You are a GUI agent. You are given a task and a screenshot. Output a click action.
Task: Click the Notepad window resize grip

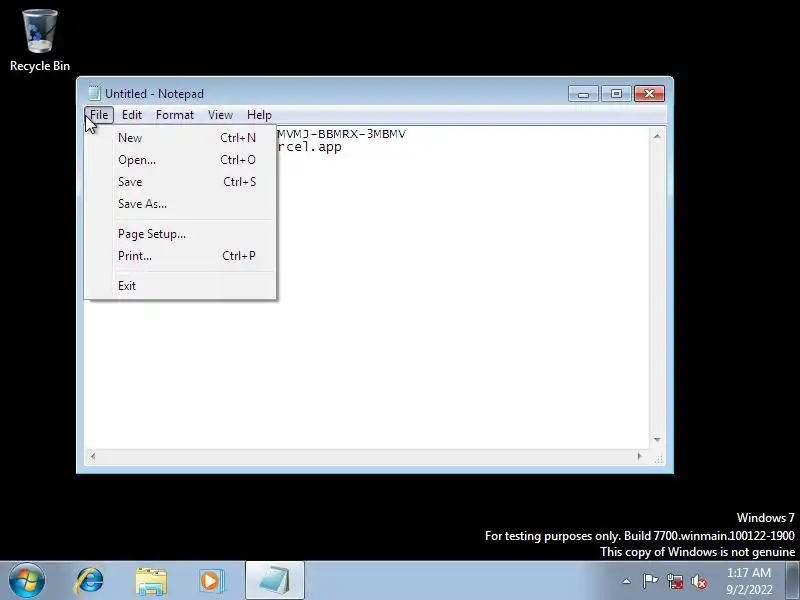(x=658, y=459)
